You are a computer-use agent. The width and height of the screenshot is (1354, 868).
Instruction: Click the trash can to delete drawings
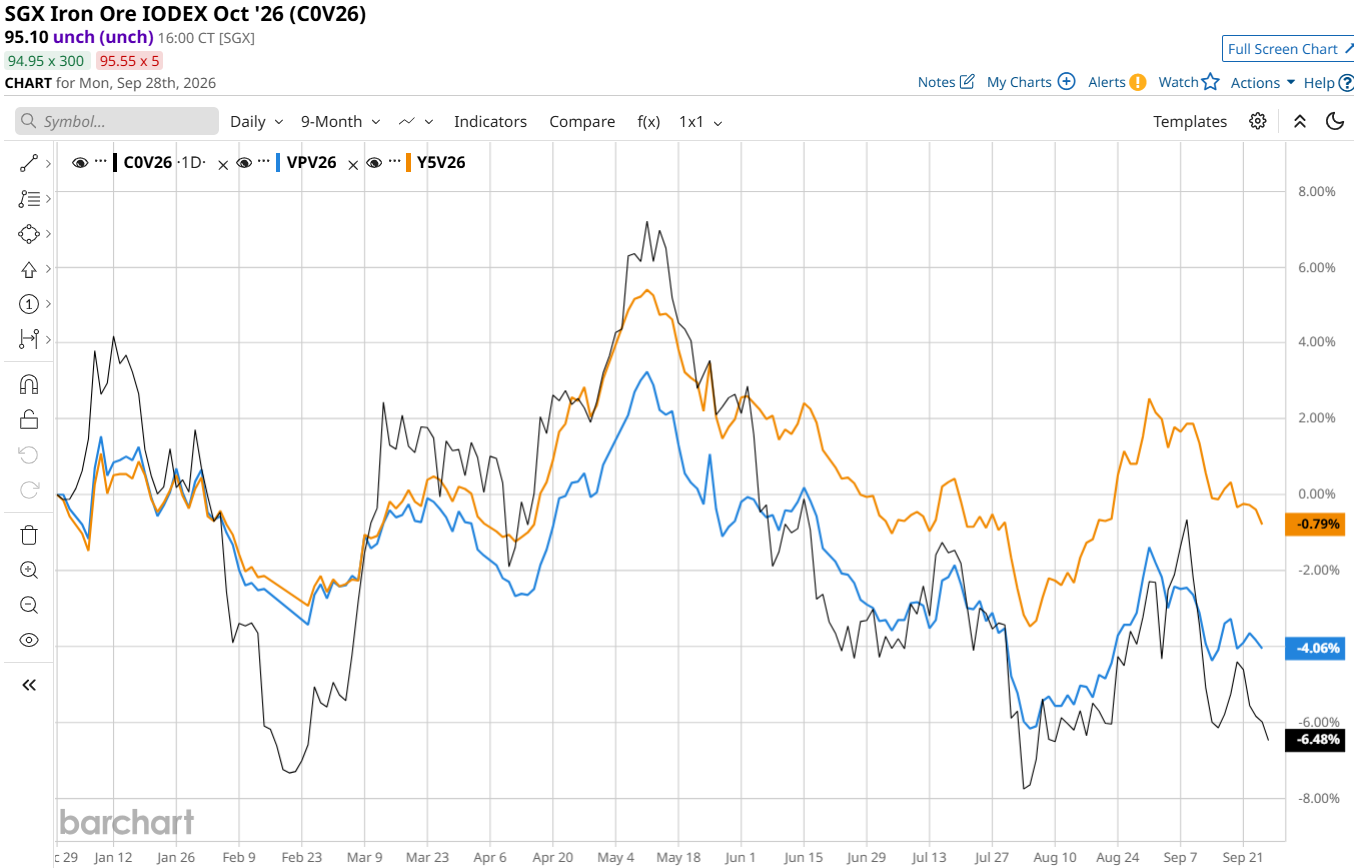click(29, 535)
